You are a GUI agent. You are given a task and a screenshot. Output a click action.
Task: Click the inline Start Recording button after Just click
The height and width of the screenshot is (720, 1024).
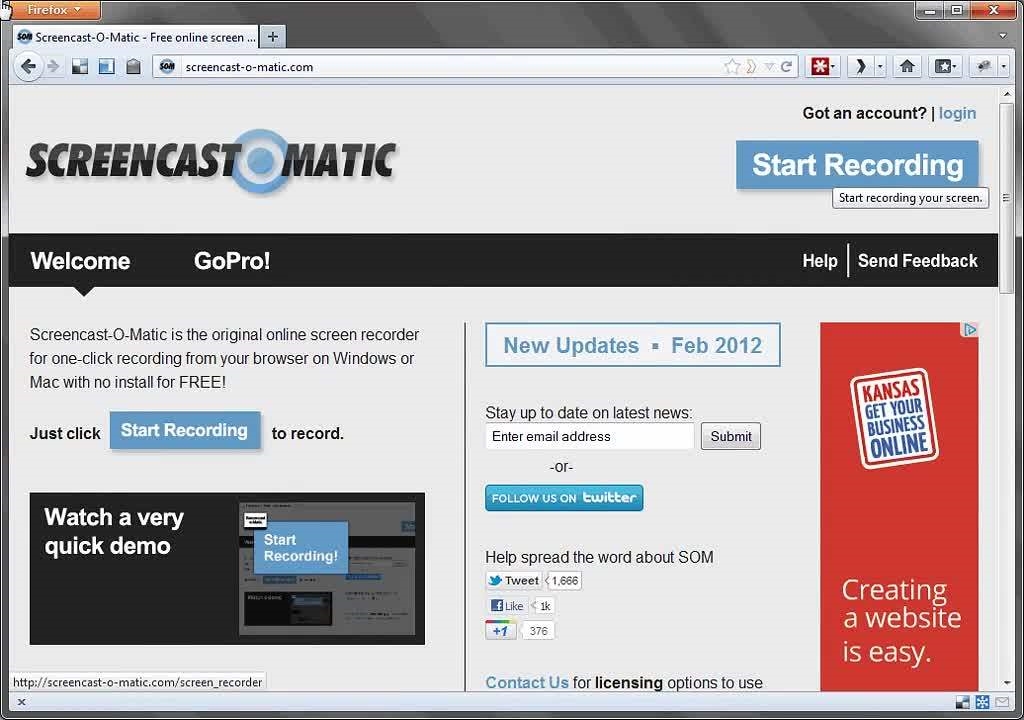coord(185,431)
